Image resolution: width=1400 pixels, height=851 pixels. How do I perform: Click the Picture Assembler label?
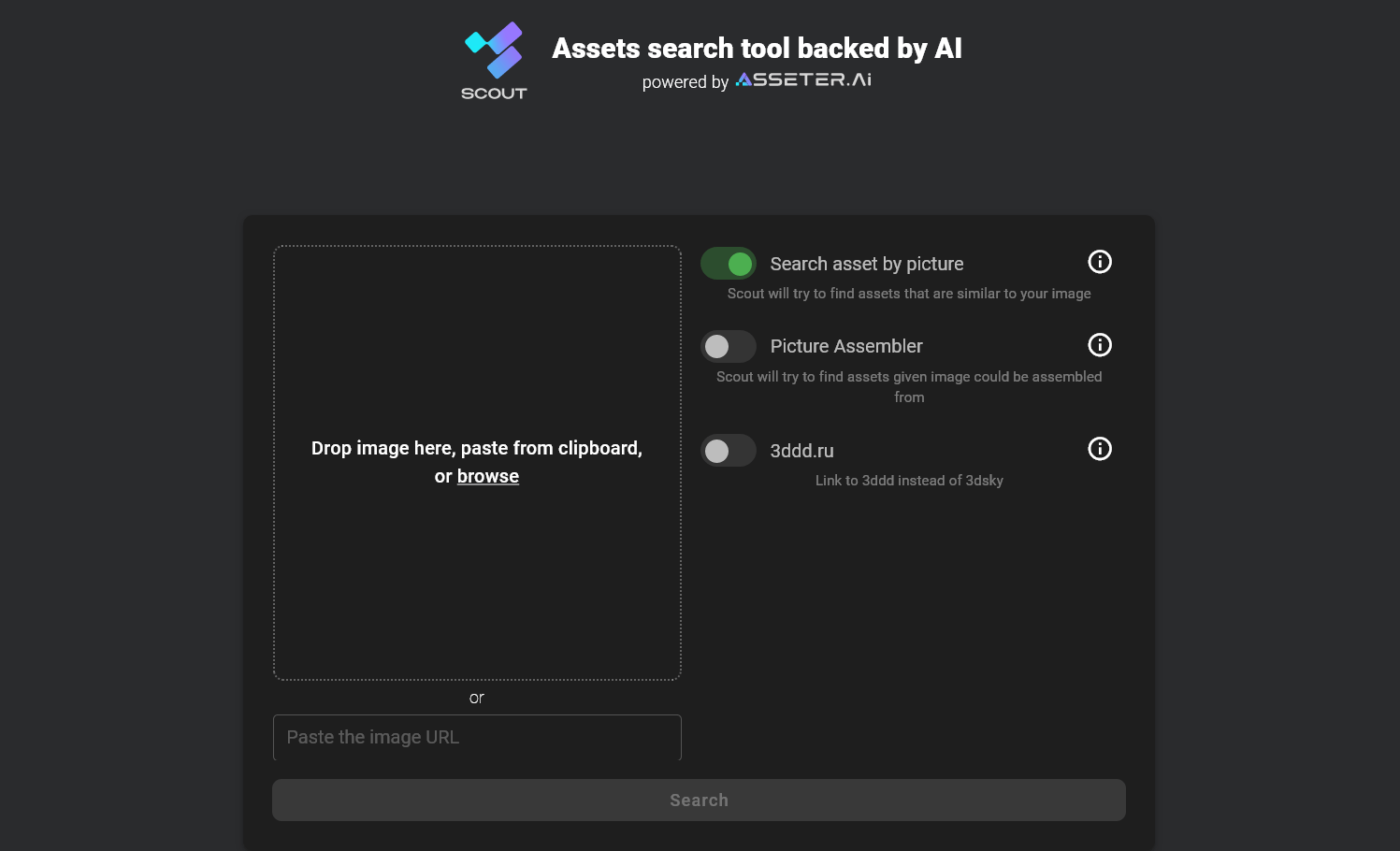tap(845, 346)
